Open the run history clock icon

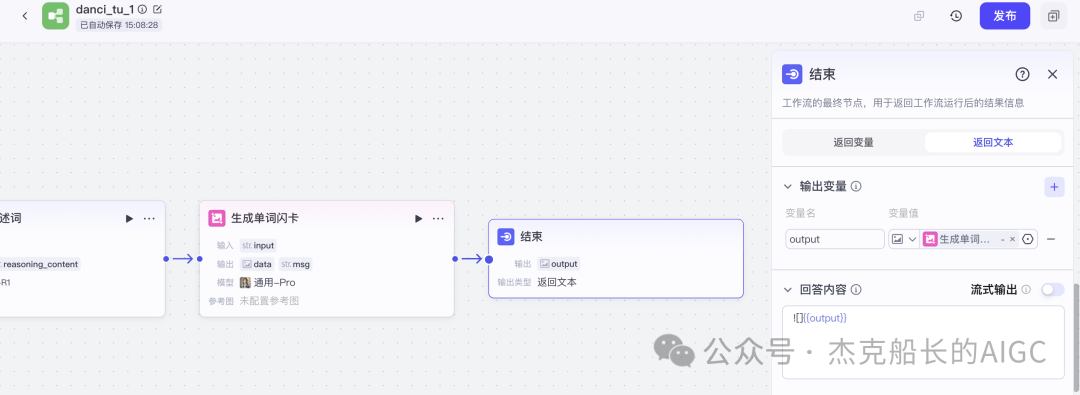[956, 16]
